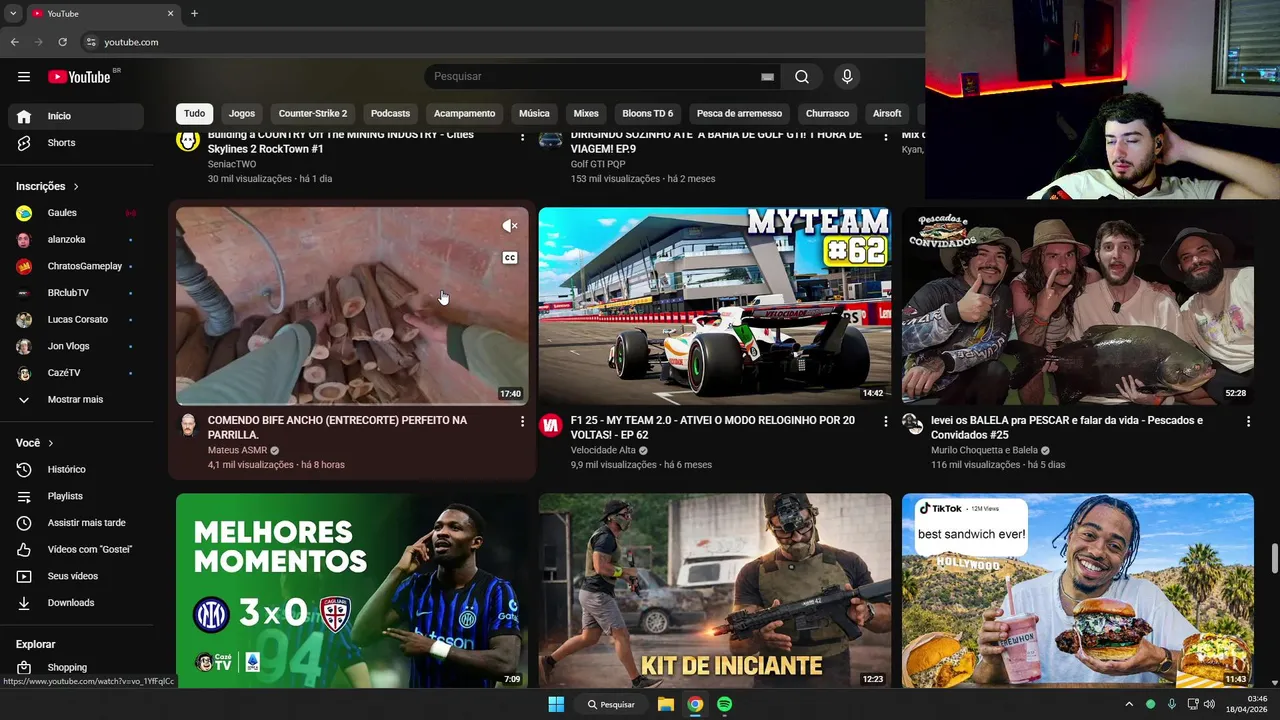Open BRclubTV channel subscription
The height and width of the screenshot is (720, 1280).
76,293
